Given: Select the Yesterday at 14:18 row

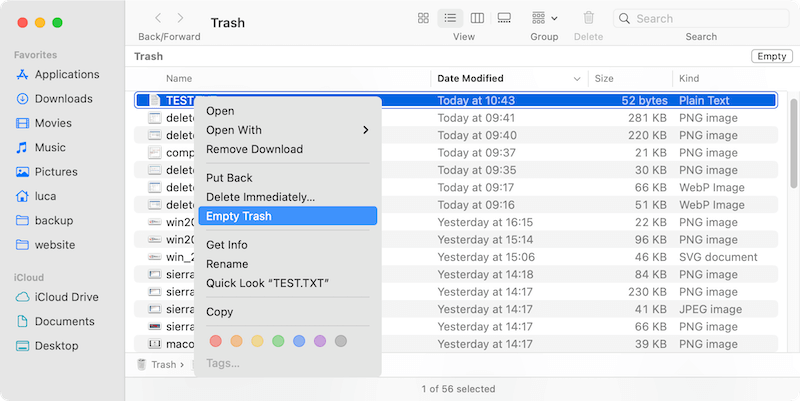Looking at the screenshot, I should 456,274.
